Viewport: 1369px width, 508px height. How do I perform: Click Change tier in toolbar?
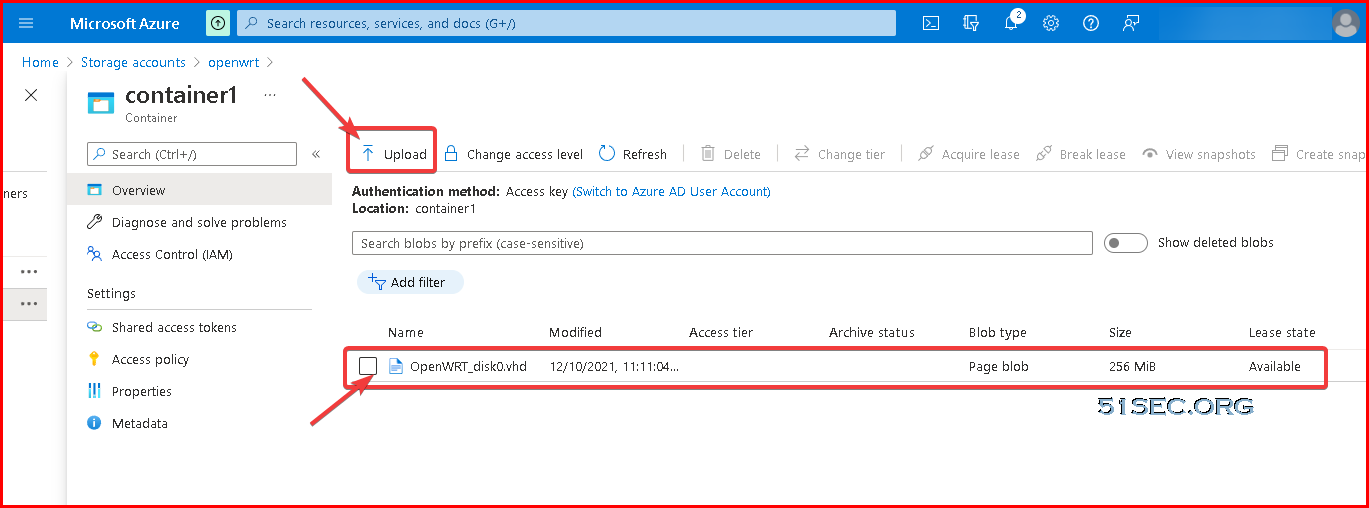[x=840, y=154]
